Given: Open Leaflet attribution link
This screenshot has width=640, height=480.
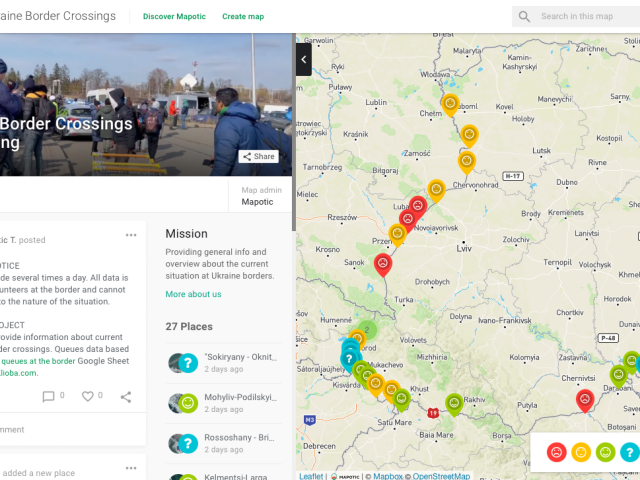Looking at the screenshot, I should (311, 476).
